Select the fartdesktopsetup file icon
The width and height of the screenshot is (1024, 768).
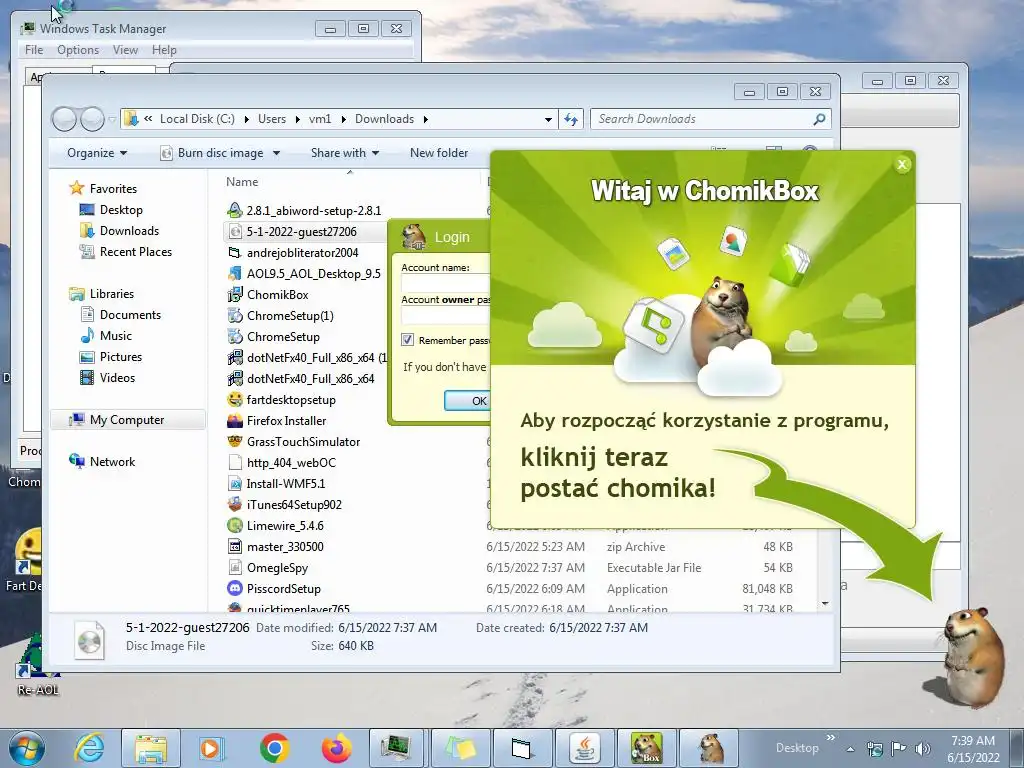click(234, 400)
